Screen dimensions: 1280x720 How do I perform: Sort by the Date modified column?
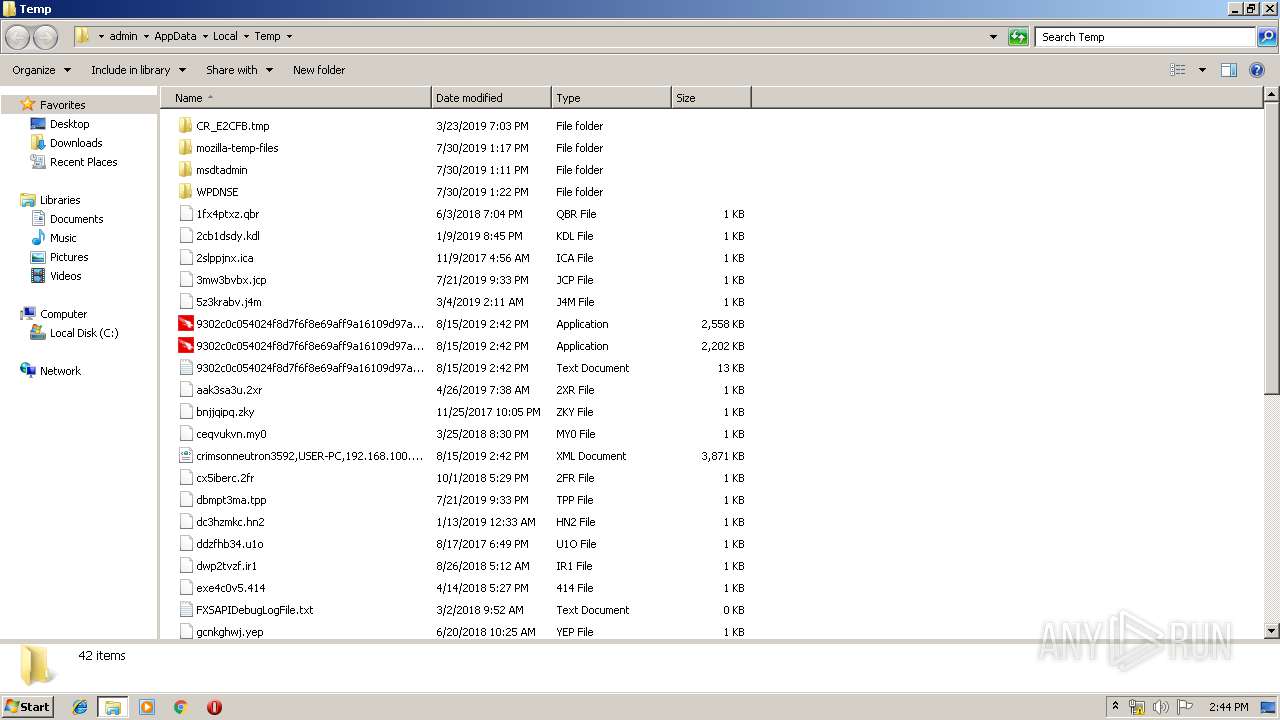[491, 98]
